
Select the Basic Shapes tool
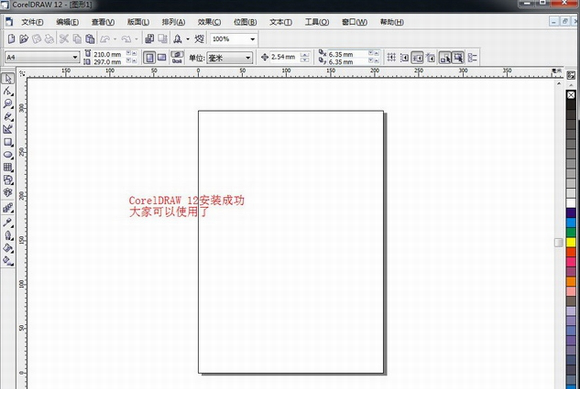[8, 180]
